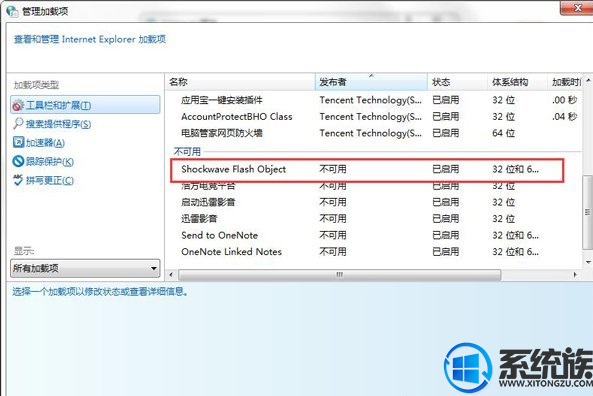Image resolution: width=593 pixels, height=396 pixels.
Task: Click the 不可用 group header
Action: click(x=187, y=152)
